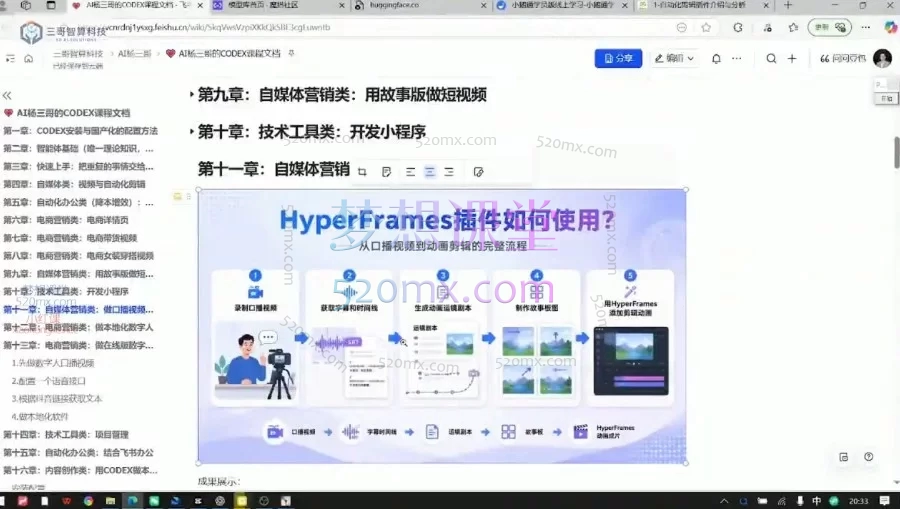900x509 pixels.
Task: Open Chrome from the Windows taskbar
Action: coord(88,500)
